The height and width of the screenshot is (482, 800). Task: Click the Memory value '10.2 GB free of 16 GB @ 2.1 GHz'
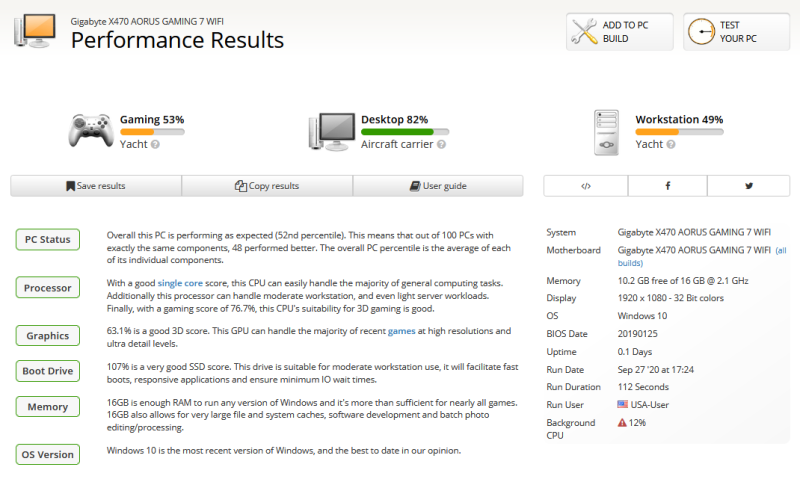[683, 281]
